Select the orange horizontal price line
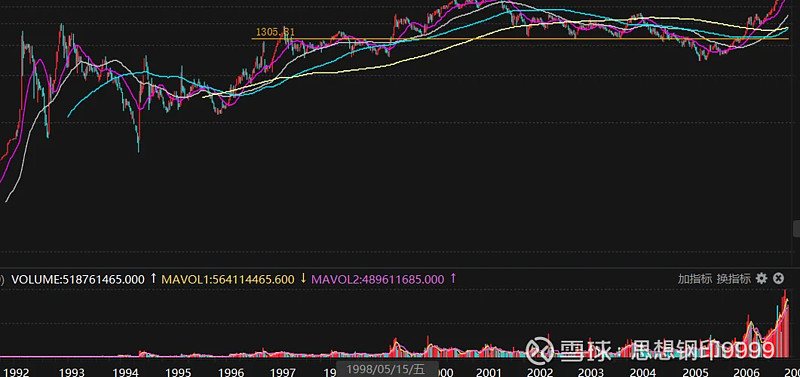Viewport: 800px width, 377px height. (520, 39)
